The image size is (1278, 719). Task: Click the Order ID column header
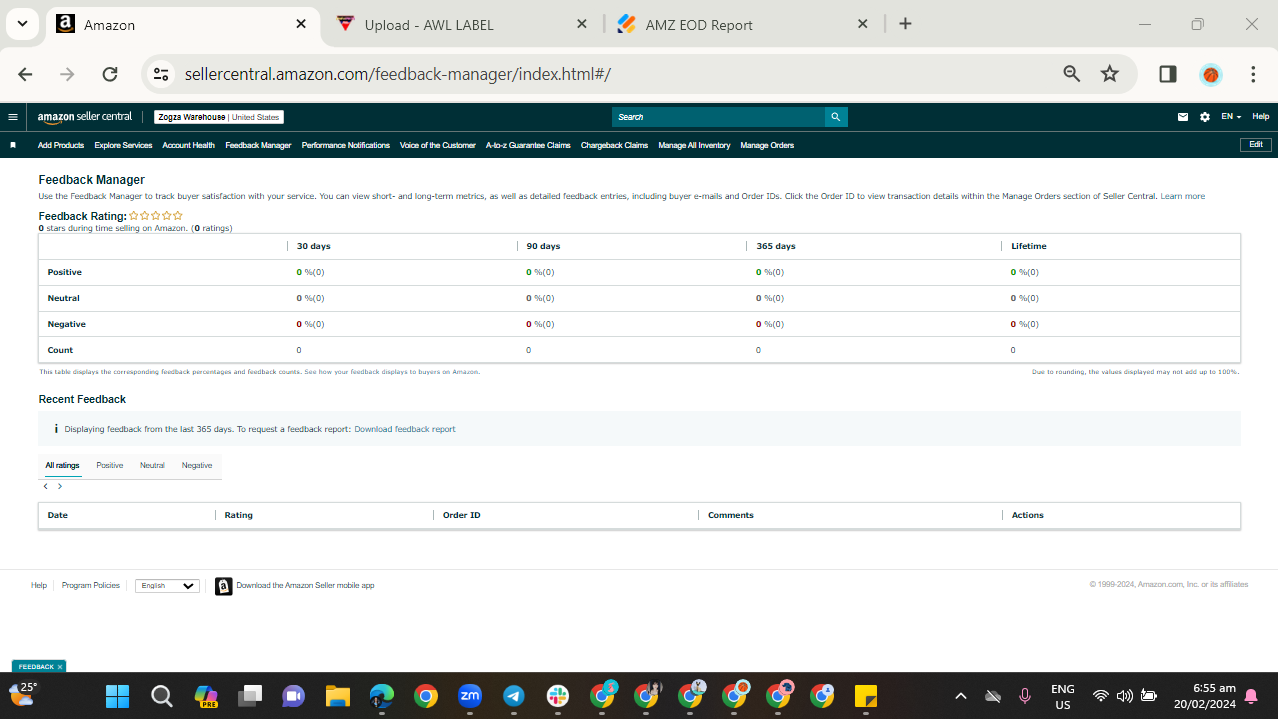pyautogui.click(x=462, y=516)
